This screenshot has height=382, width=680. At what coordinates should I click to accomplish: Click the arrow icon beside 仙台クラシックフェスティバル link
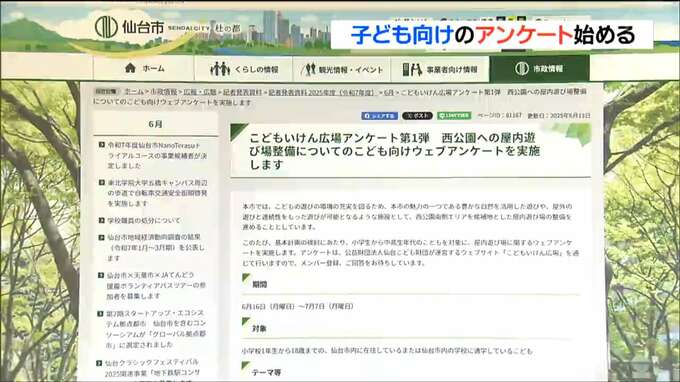click(100, 363)
